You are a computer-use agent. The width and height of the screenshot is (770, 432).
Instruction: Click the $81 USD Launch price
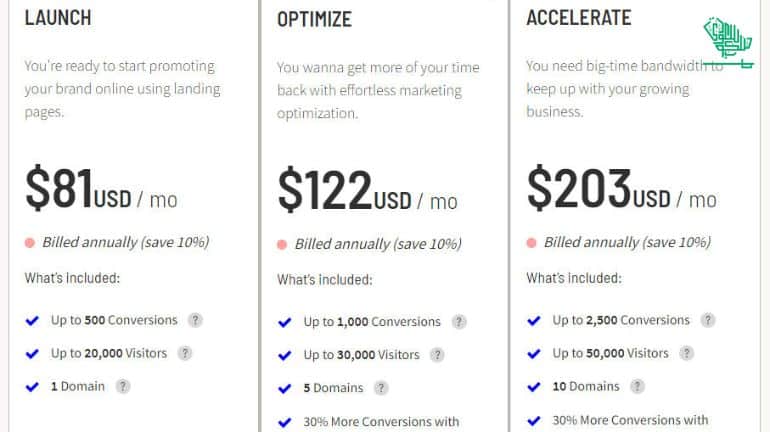pos(101,189)
